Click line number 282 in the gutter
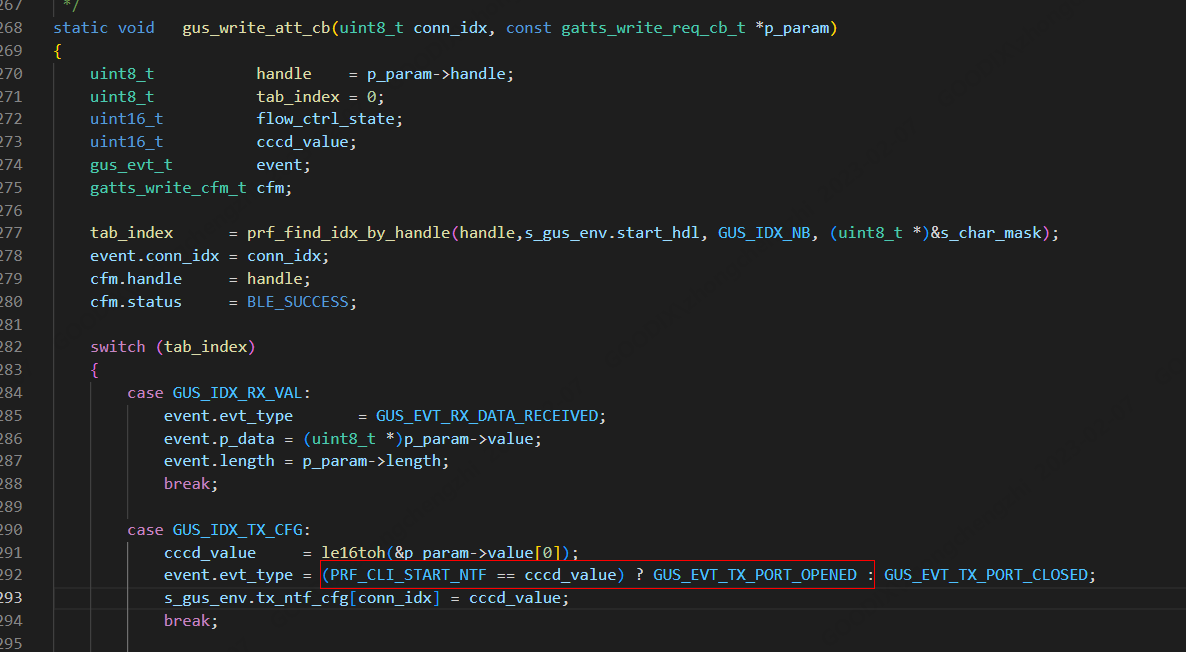Image resolution: width=1186 pixels, height=652 pixels. tap(12, 347)
